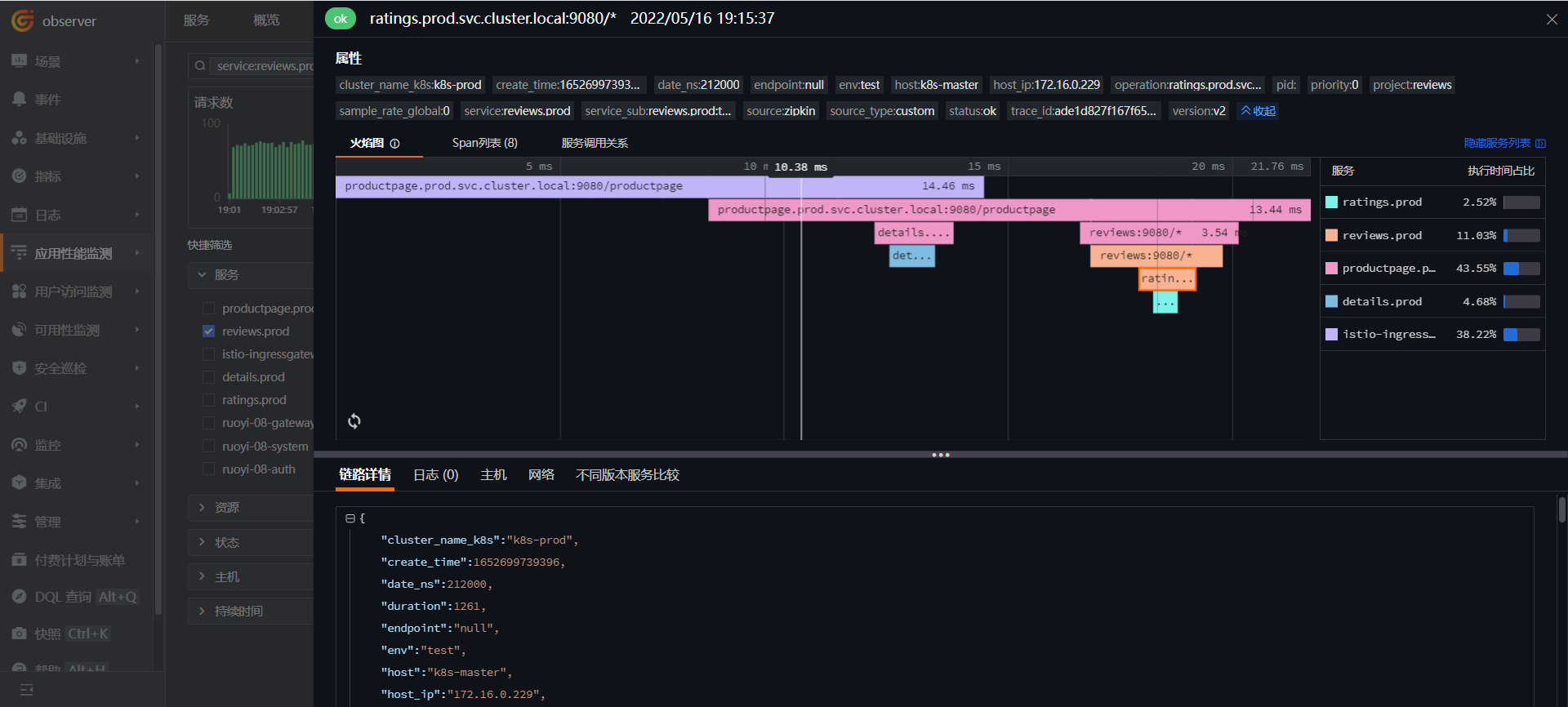Enable the ruoyi-08-gateway checkbox
The width and height of the screenshot is (1568, 707).
pos(208,423)
